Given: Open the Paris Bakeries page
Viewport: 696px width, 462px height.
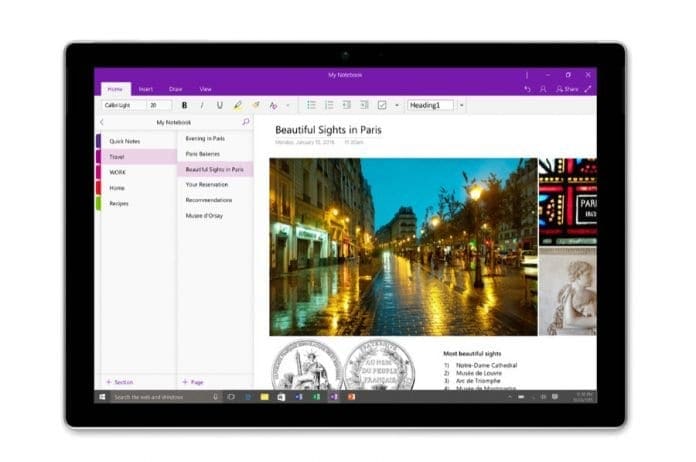Looking at the screenshot, I should point(215,154).
